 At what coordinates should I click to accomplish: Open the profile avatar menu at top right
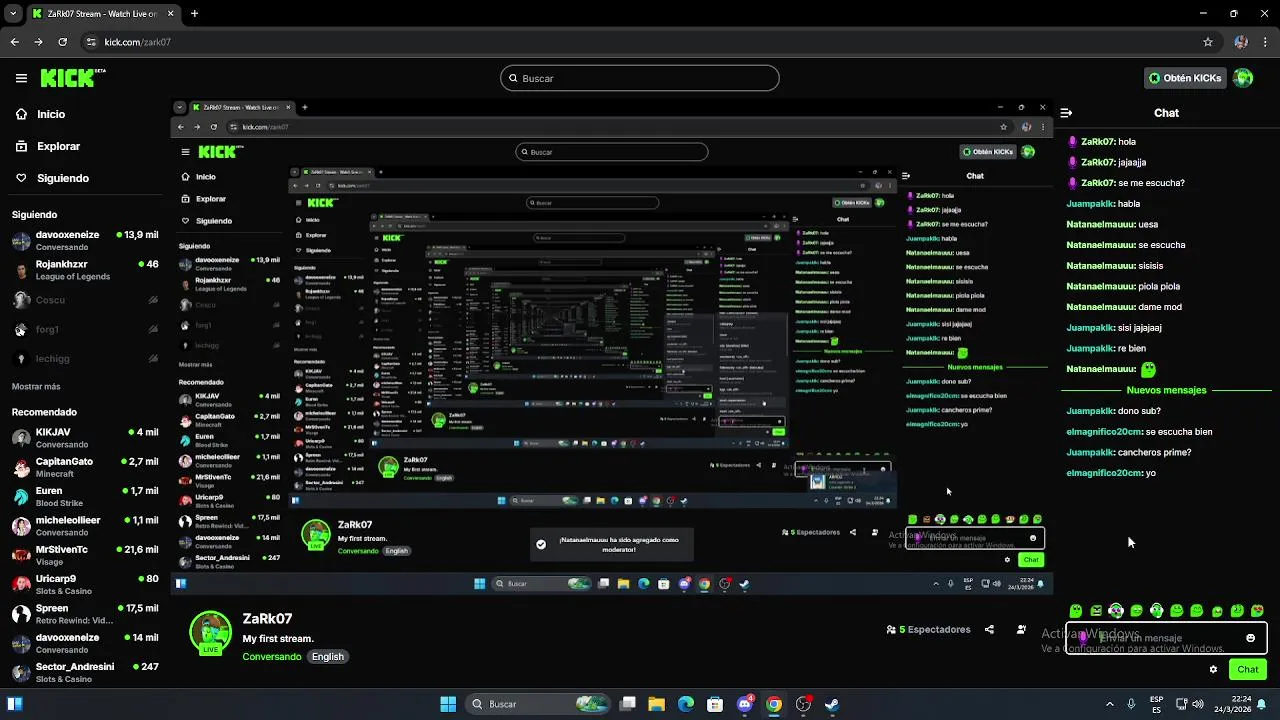[x=1243, y=78]
